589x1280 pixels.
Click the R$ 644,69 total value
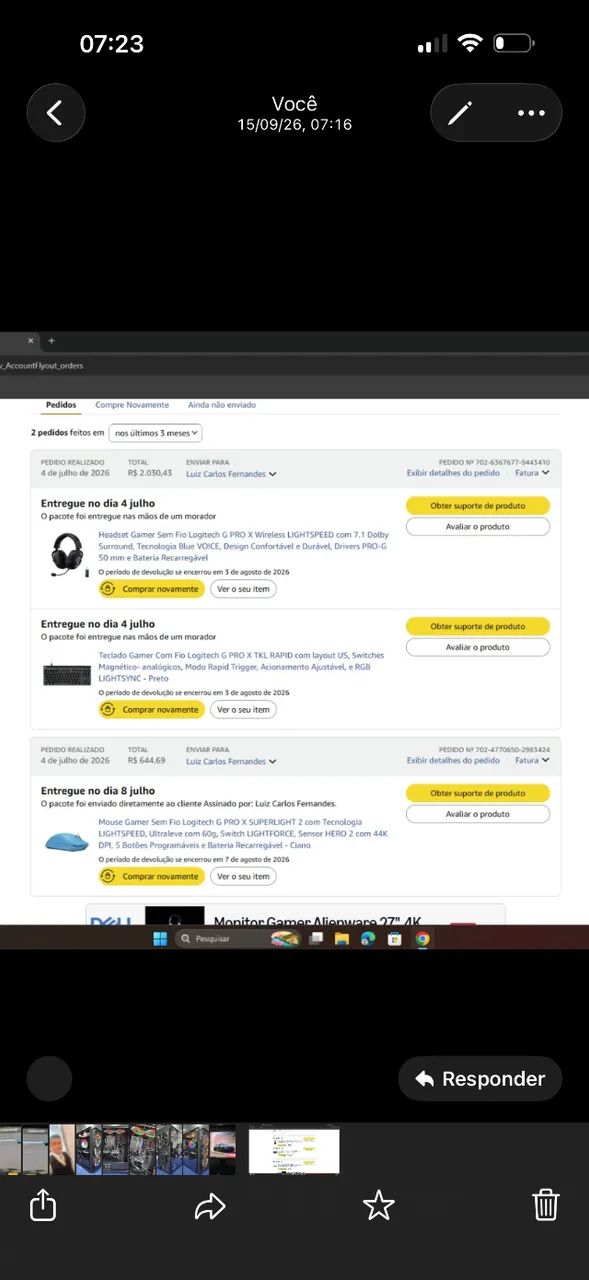(x=147, y=760)
